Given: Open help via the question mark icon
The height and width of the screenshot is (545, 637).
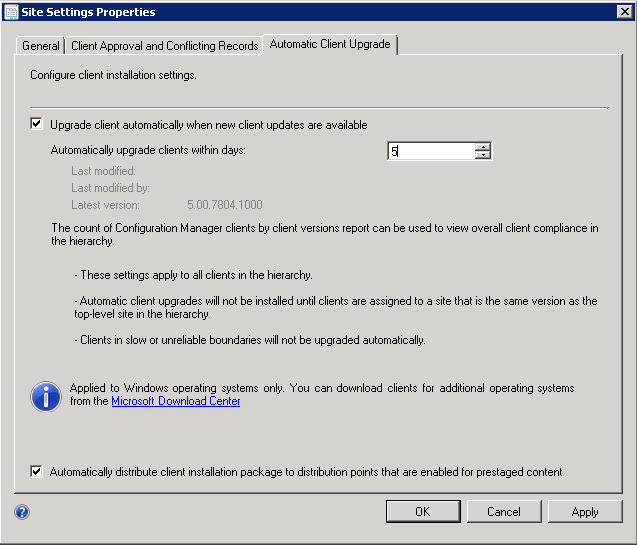Looking at the screenshot, I should click(22, 512).
